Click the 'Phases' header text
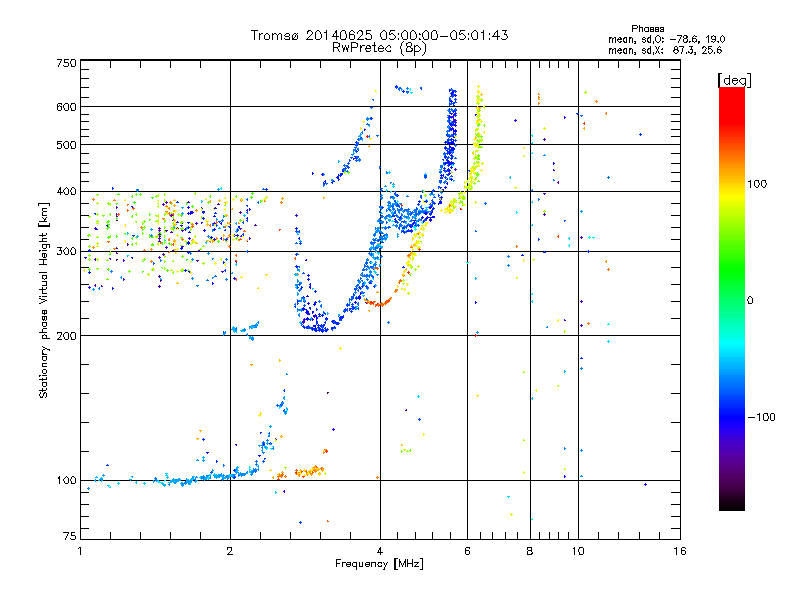Viewport: 800px width, 600px height. coord(647,29)
